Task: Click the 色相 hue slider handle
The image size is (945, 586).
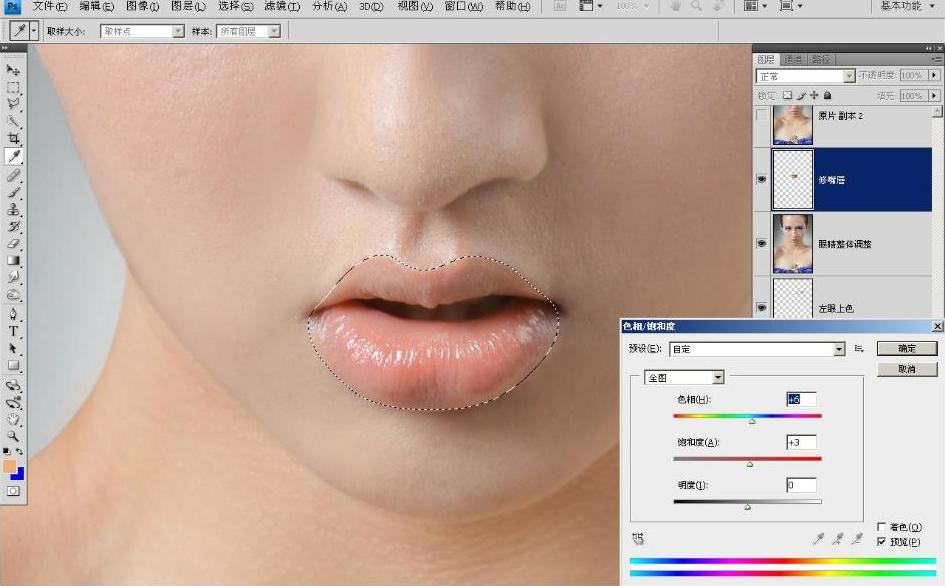Action: (752, 421)
